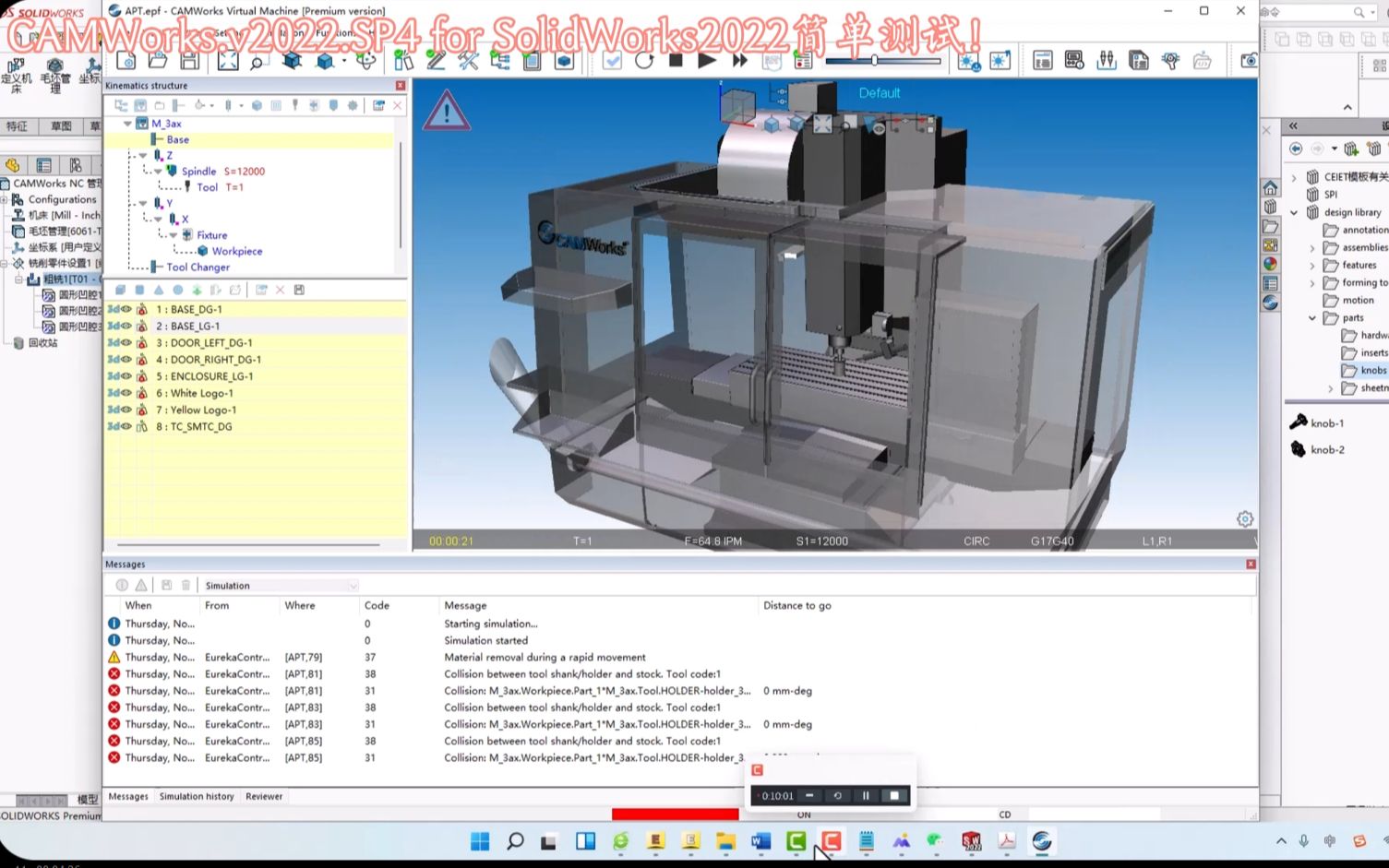Viewport: 1389px width, 868px height.
Task: Adjust the simulation speed slider handle
Action: pyautogui.click(x=874, y=61)
